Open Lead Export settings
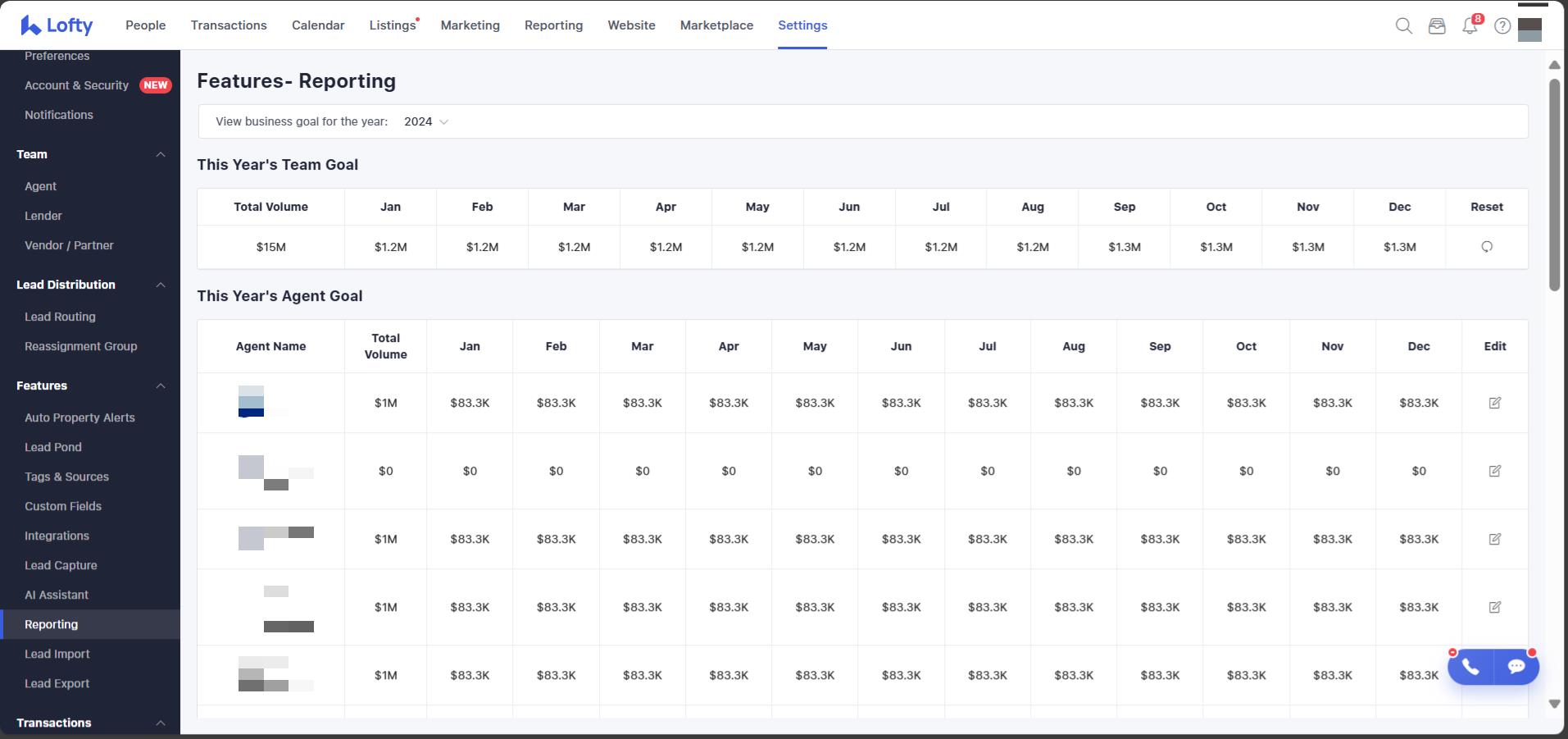The height and width of the screenshot is (739, 1568). tap(57, 683)
